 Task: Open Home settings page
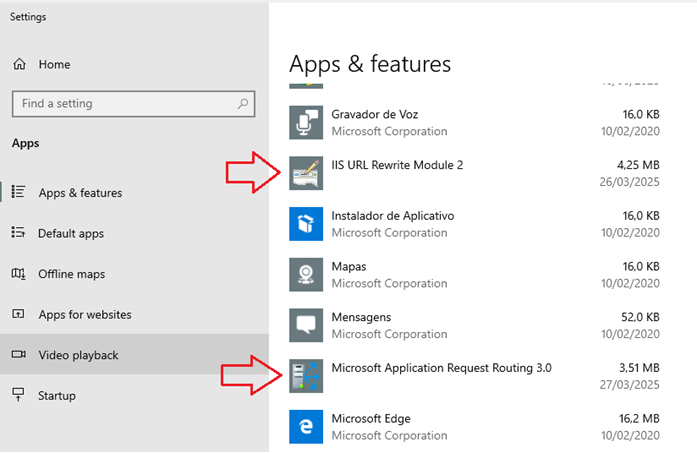click(x=134, y=64)
